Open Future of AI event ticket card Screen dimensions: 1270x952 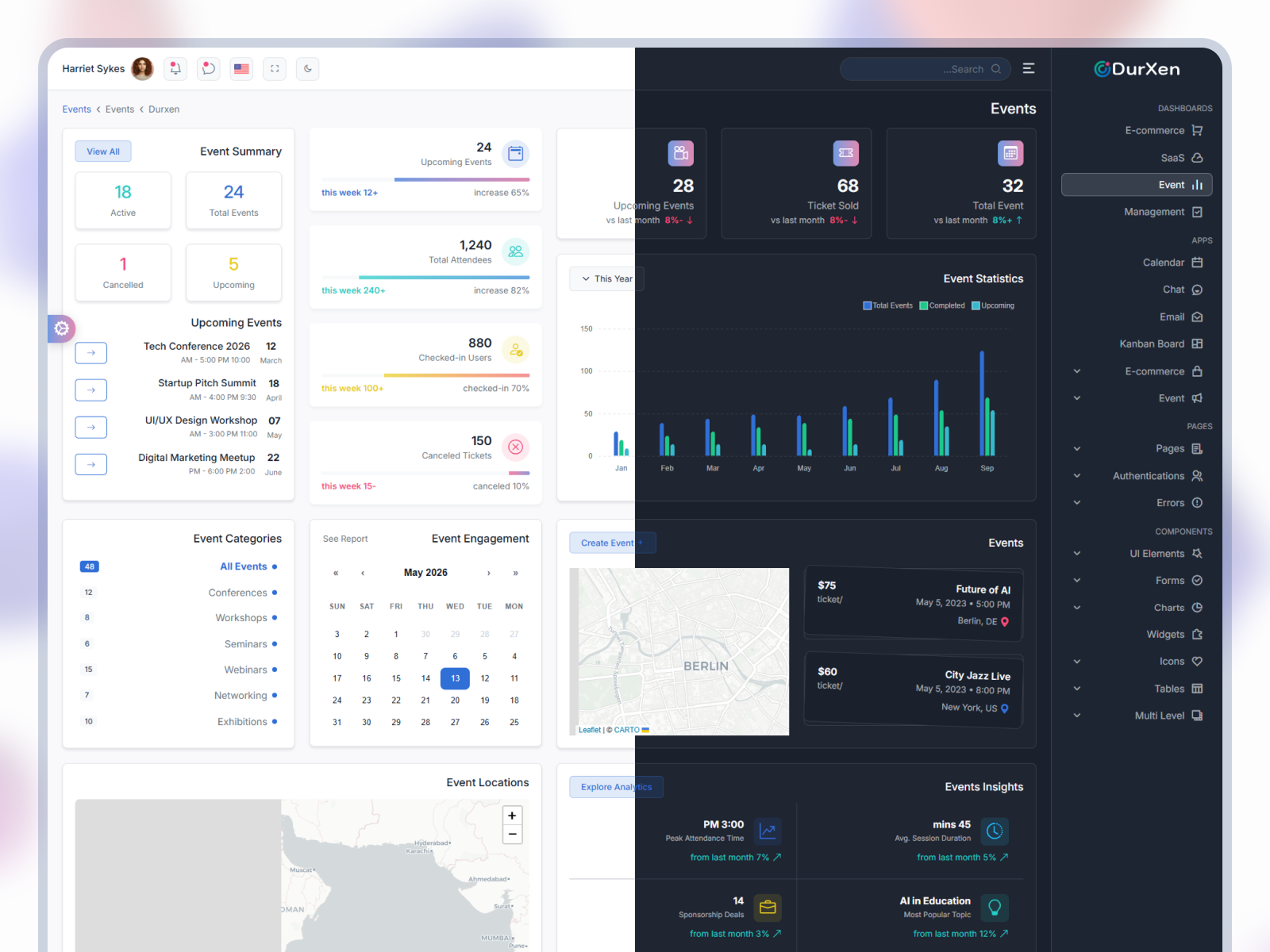click(x=914, y=604)
